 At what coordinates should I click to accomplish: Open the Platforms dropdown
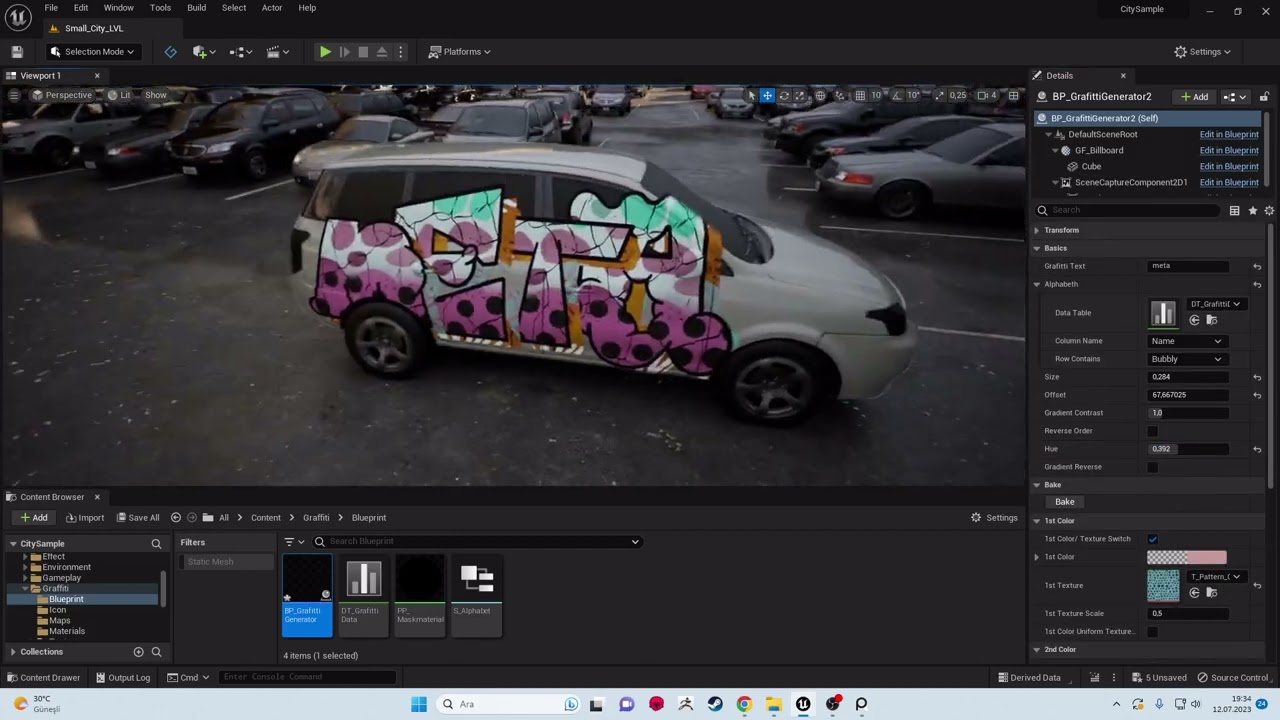[x=460, y=52]
